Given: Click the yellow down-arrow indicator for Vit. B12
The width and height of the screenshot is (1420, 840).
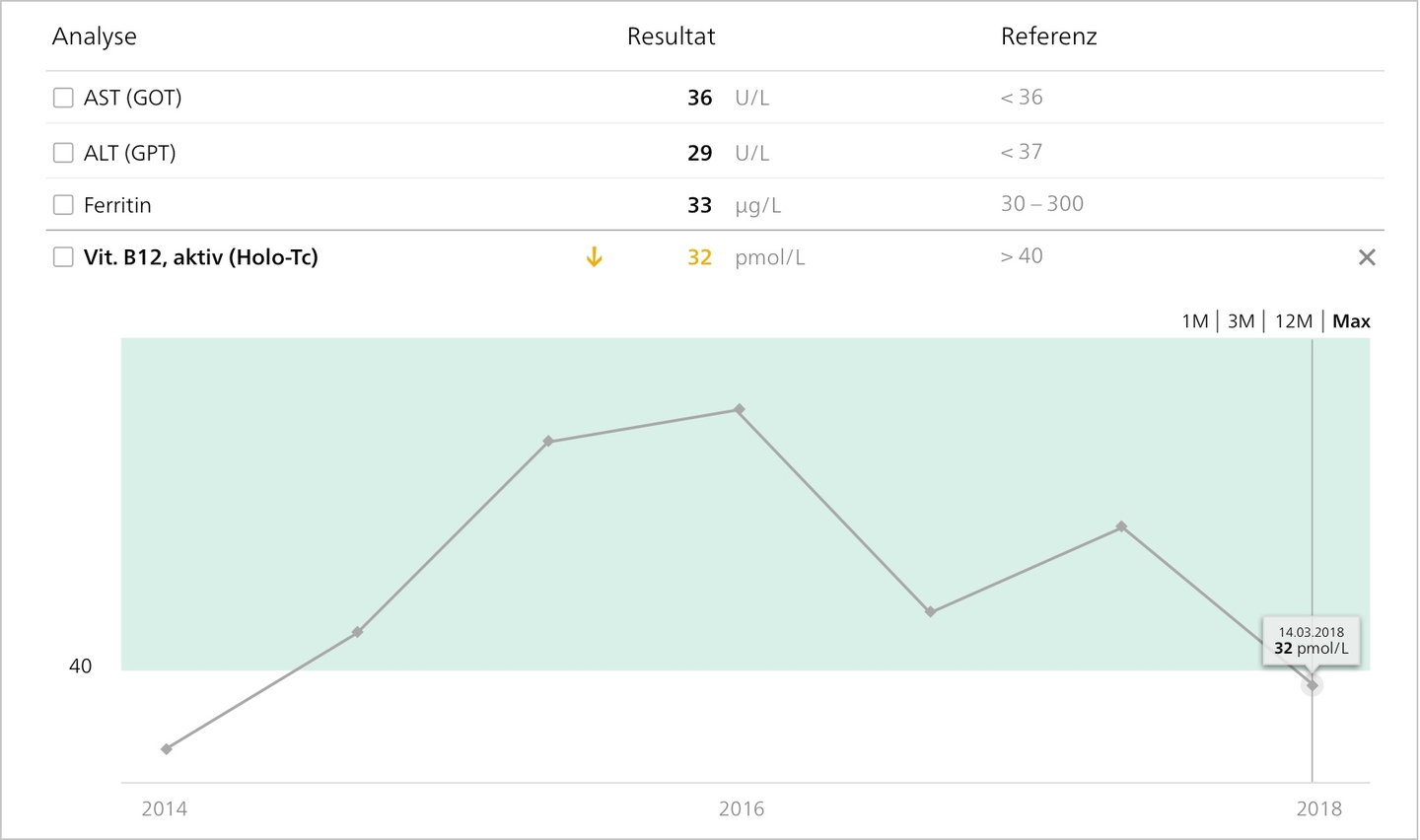Looking at the screenshot, I should click(594, 257).
